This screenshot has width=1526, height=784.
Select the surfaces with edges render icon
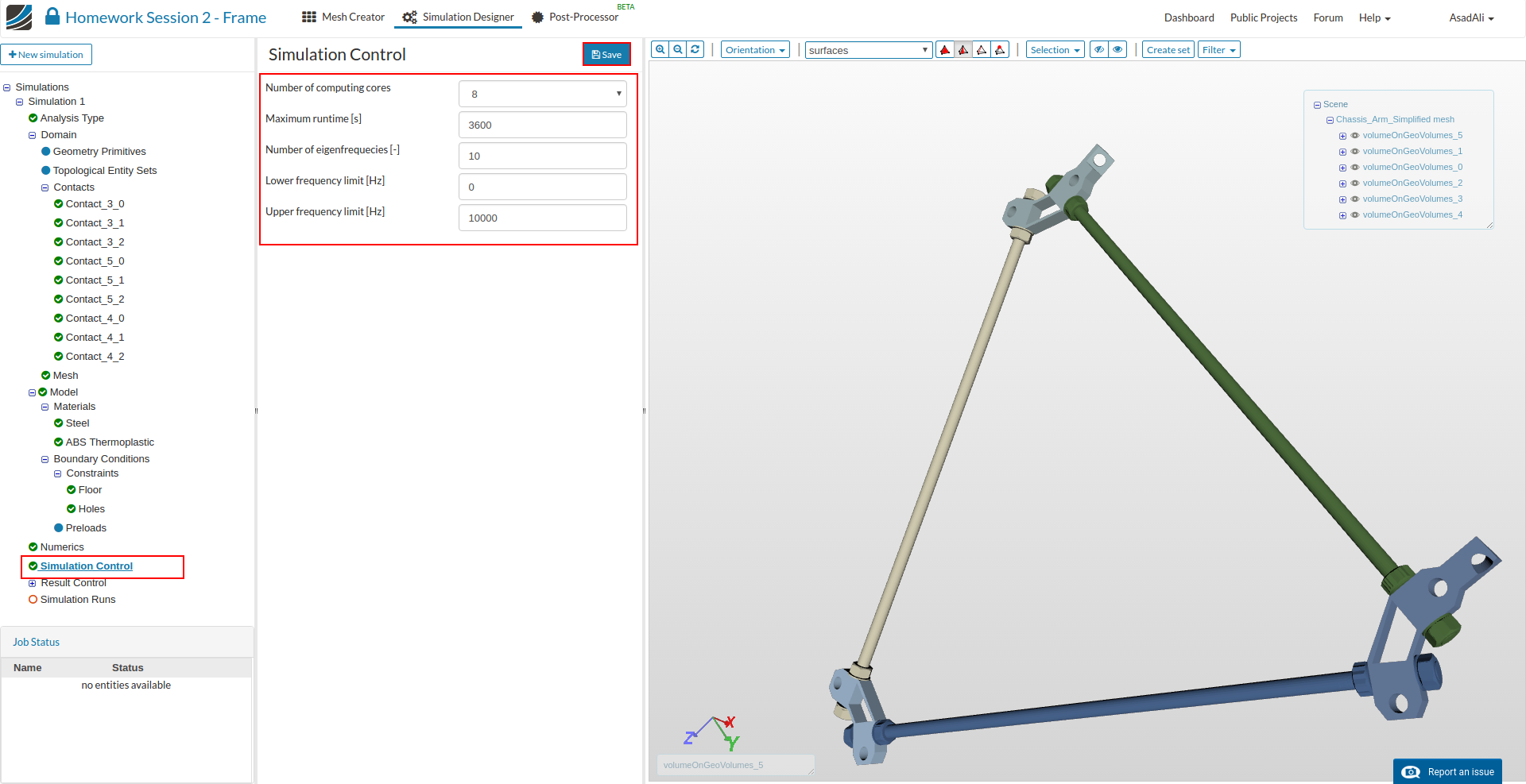[x=963, y=50]
